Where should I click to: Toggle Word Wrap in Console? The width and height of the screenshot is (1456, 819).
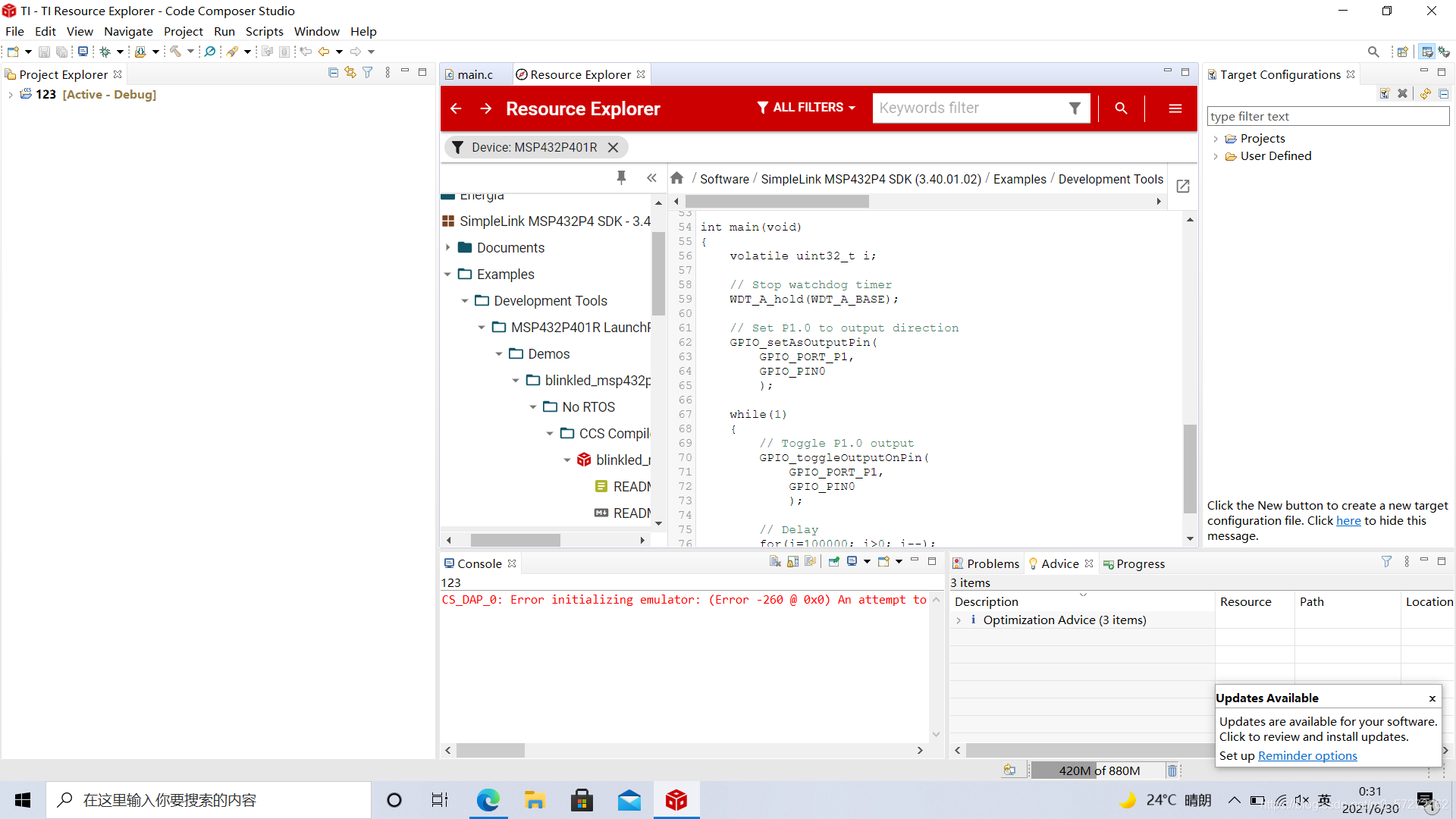[810, 562]
